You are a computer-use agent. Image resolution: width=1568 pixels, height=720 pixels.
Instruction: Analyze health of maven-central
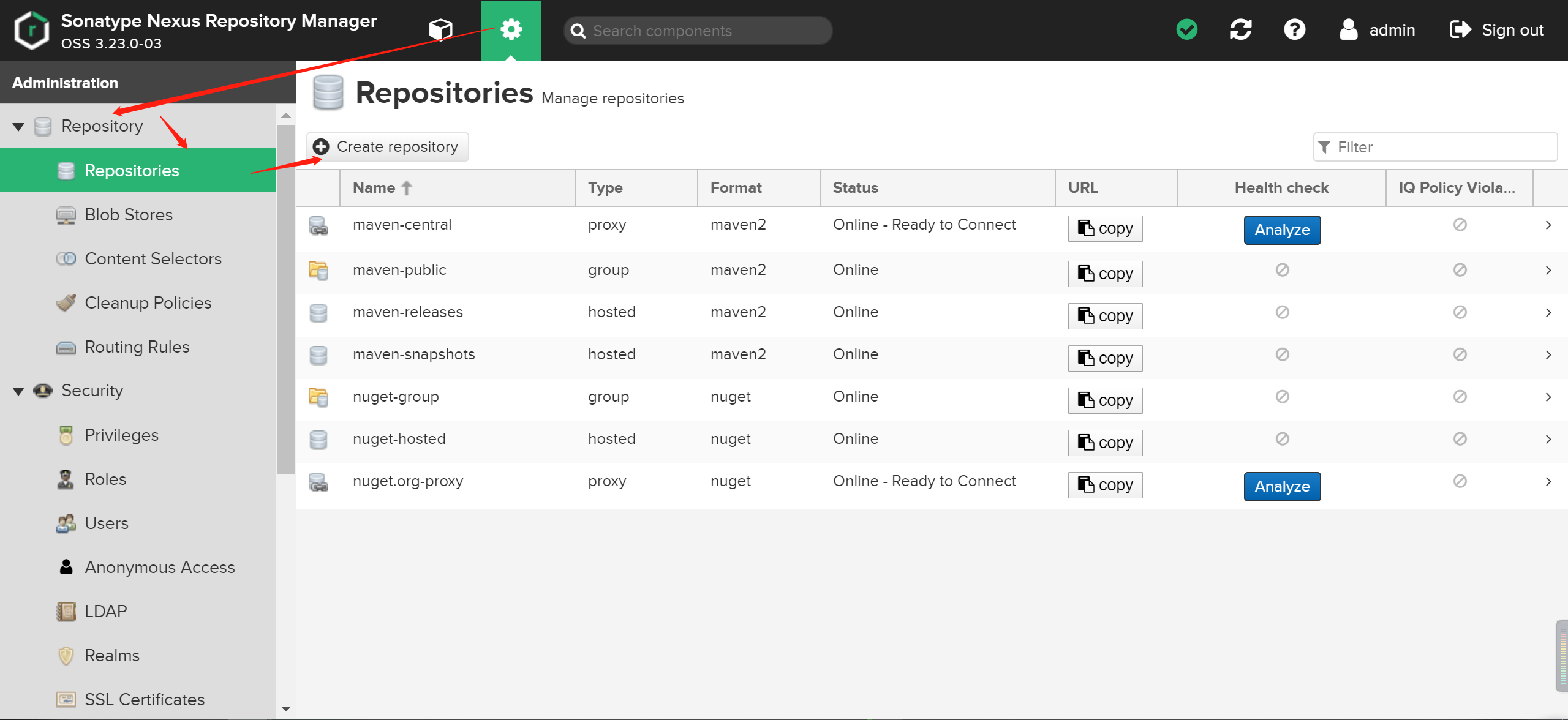(x=1281, y=230)
